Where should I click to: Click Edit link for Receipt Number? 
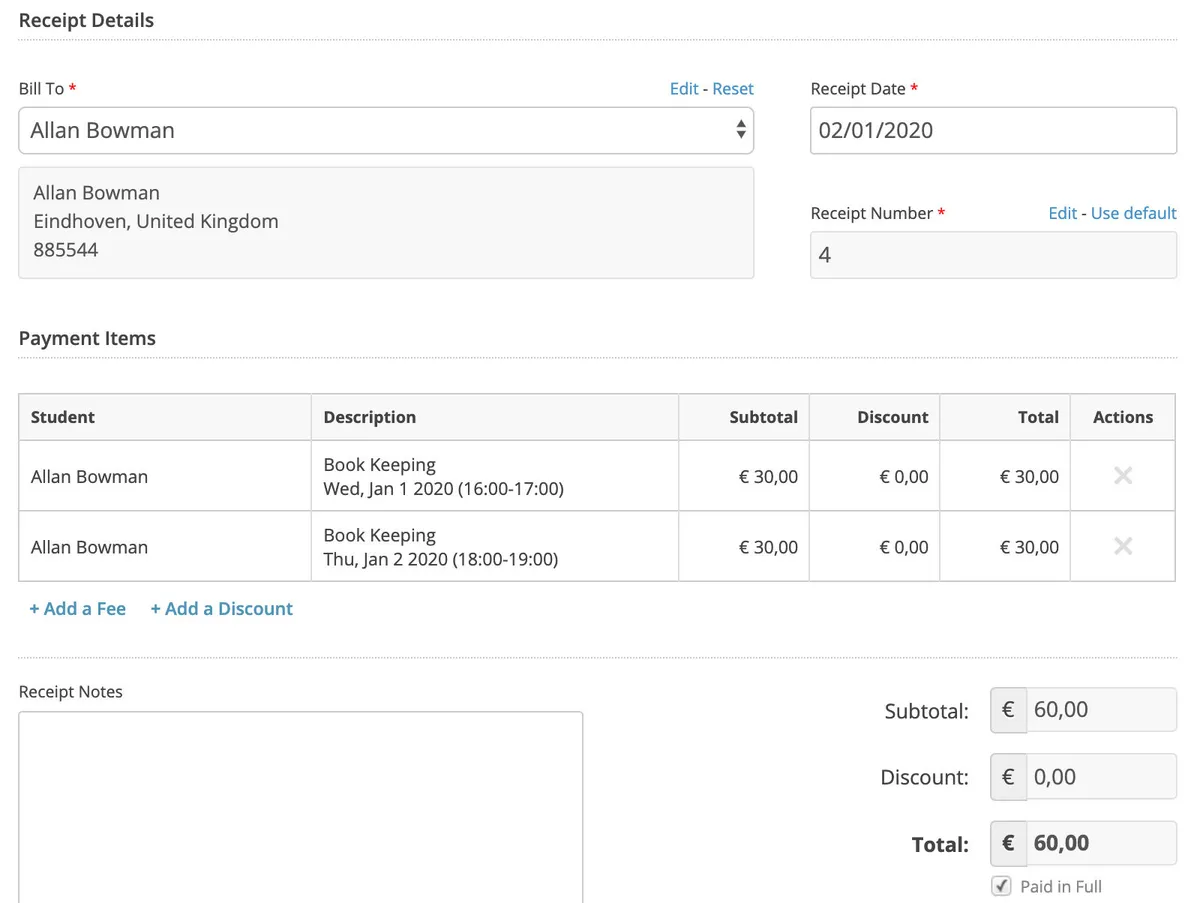(x=1062, y=213)
